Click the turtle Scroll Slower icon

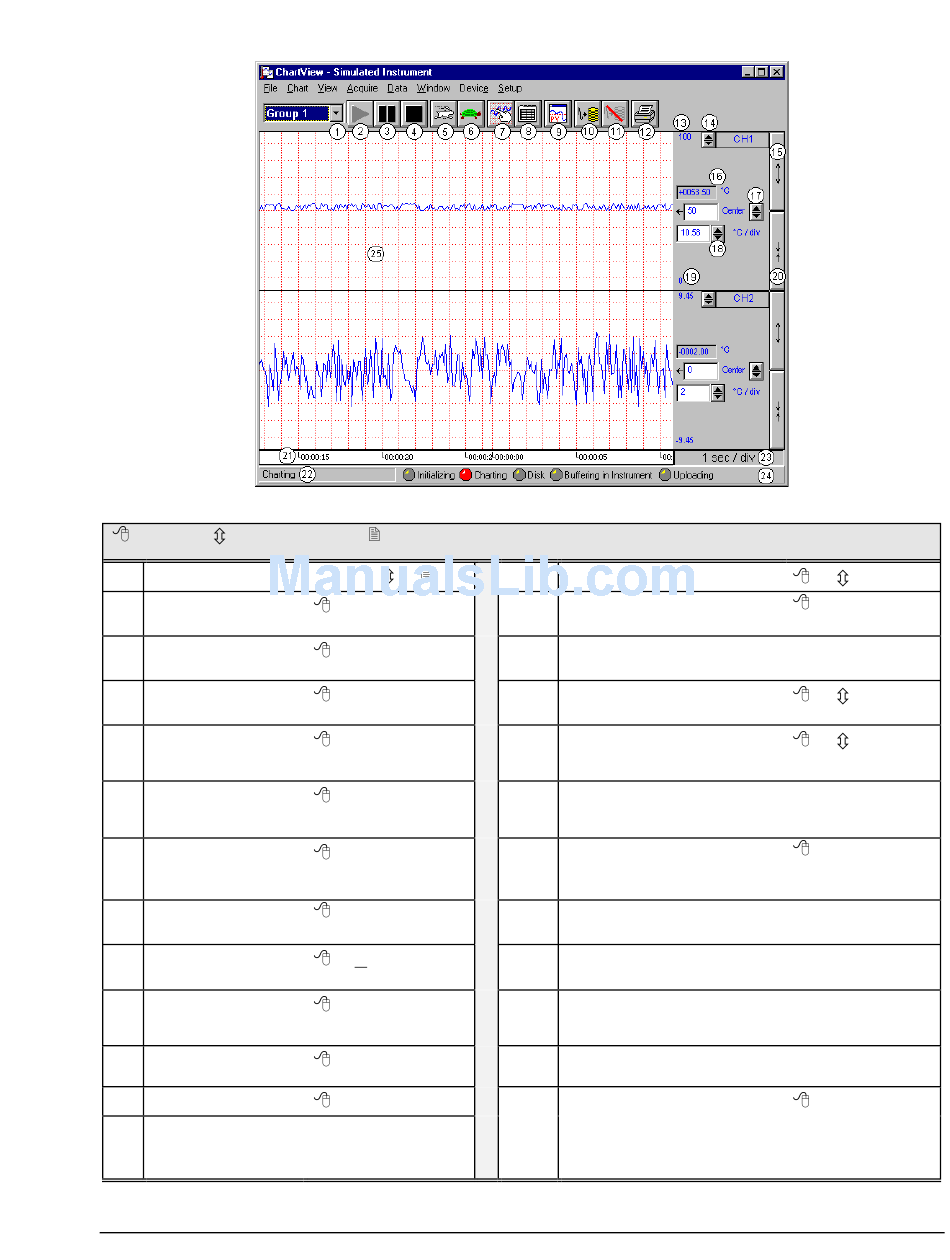tap(470, 113)
